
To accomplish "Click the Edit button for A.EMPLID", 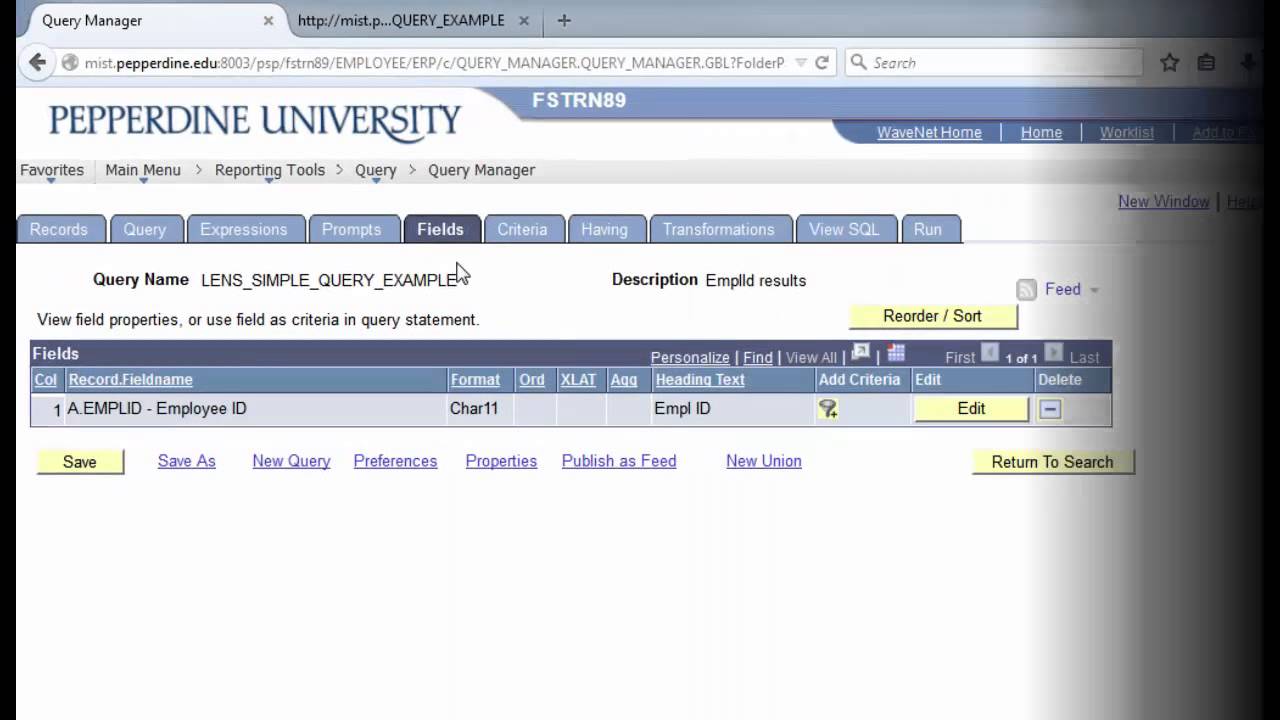I will coord(971,409).
